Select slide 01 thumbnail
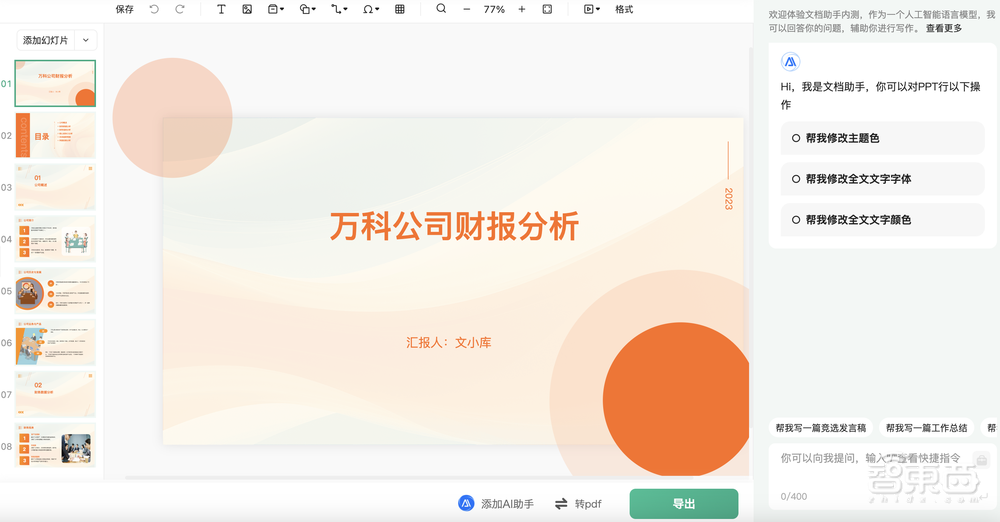The height and width of the screenshot is (522, 1000). 55,84
